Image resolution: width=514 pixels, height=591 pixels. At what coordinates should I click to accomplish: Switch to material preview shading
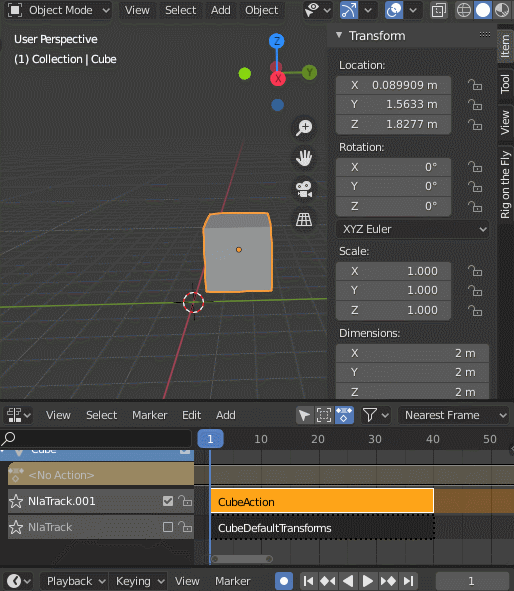502,10
